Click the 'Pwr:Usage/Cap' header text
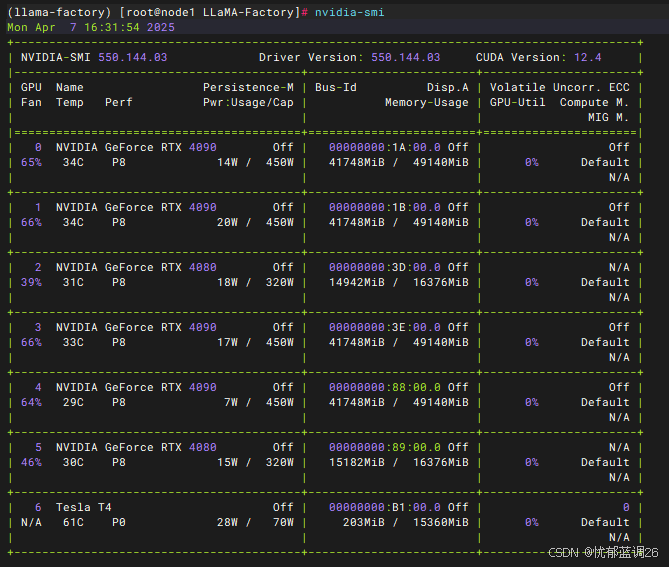This screenshot has height=567, width=669. 248,102
